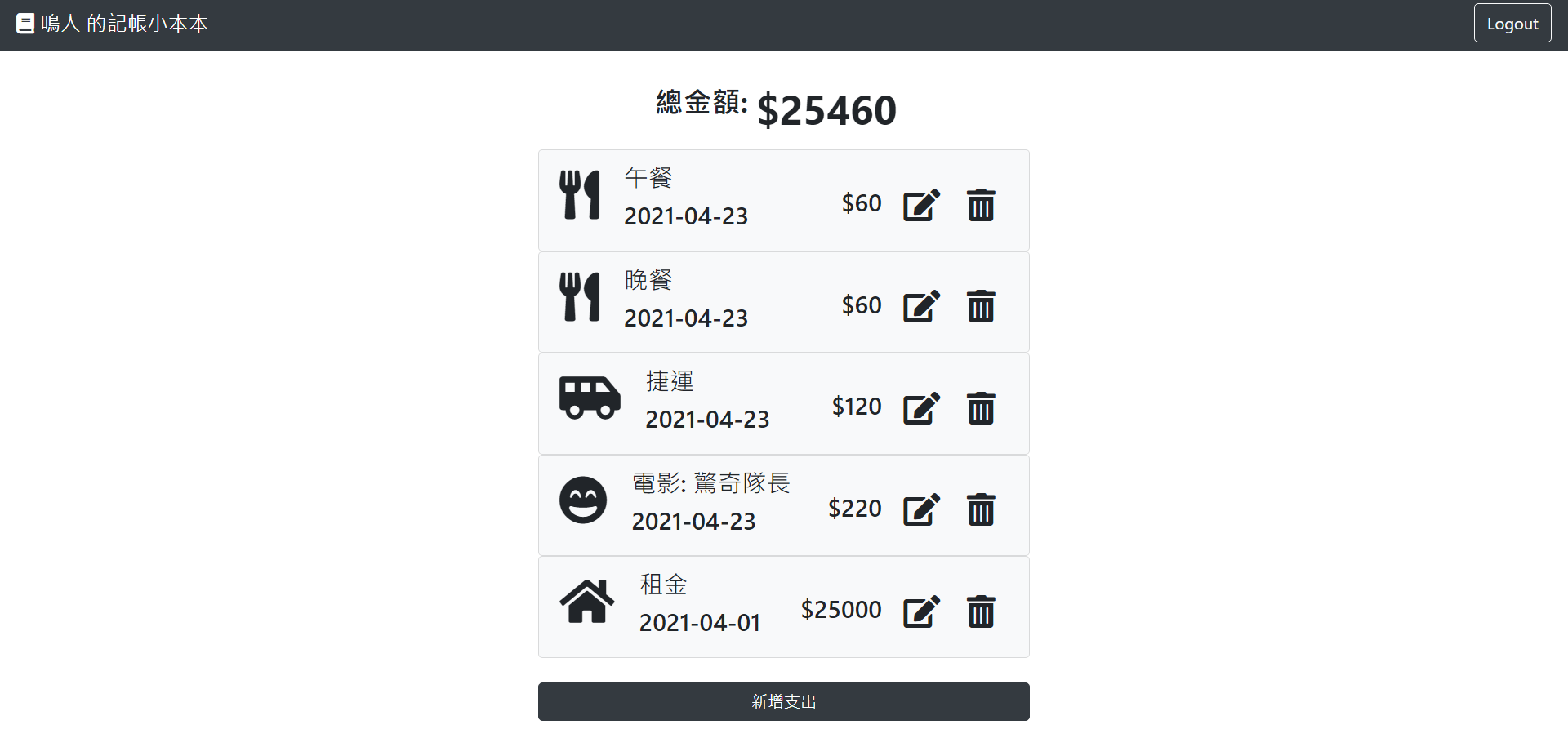The image size is (1568, 729).
Task: Delete the 午餐 expense via trash icon
Action: [x=981, y=205]
